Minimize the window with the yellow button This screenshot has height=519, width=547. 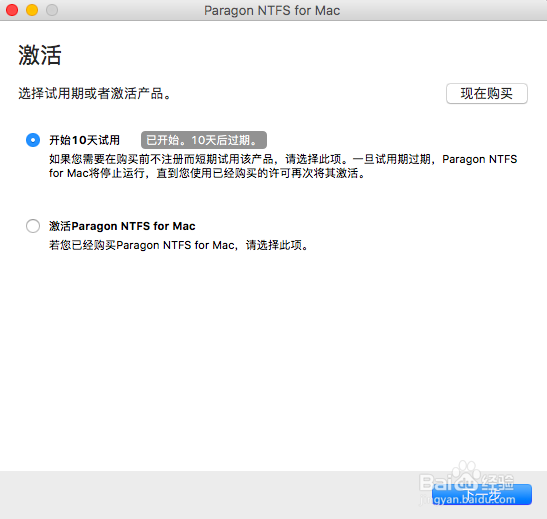point(32,10)
